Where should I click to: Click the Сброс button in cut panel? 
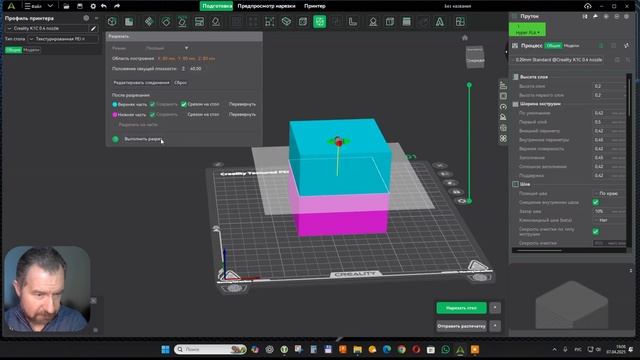(180, 82)
